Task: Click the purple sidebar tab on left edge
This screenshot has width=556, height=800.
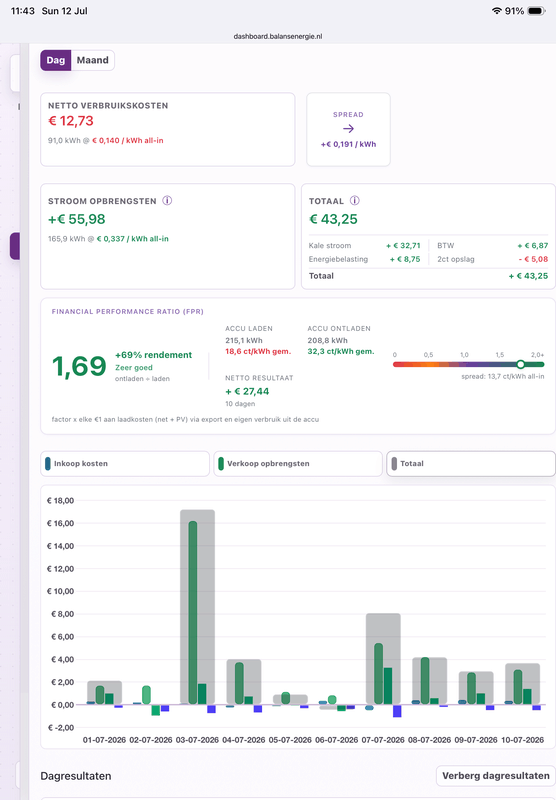Action: pos(15,246)
